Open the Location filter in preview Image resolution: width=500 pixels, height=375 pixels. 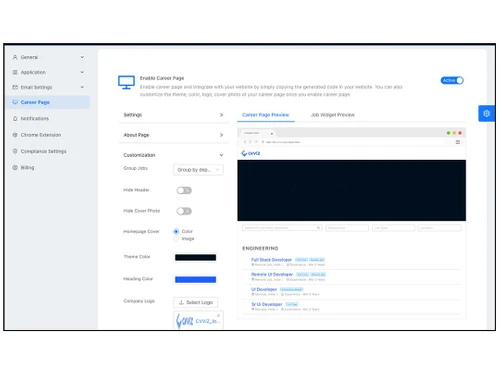(x=440, y=228)
